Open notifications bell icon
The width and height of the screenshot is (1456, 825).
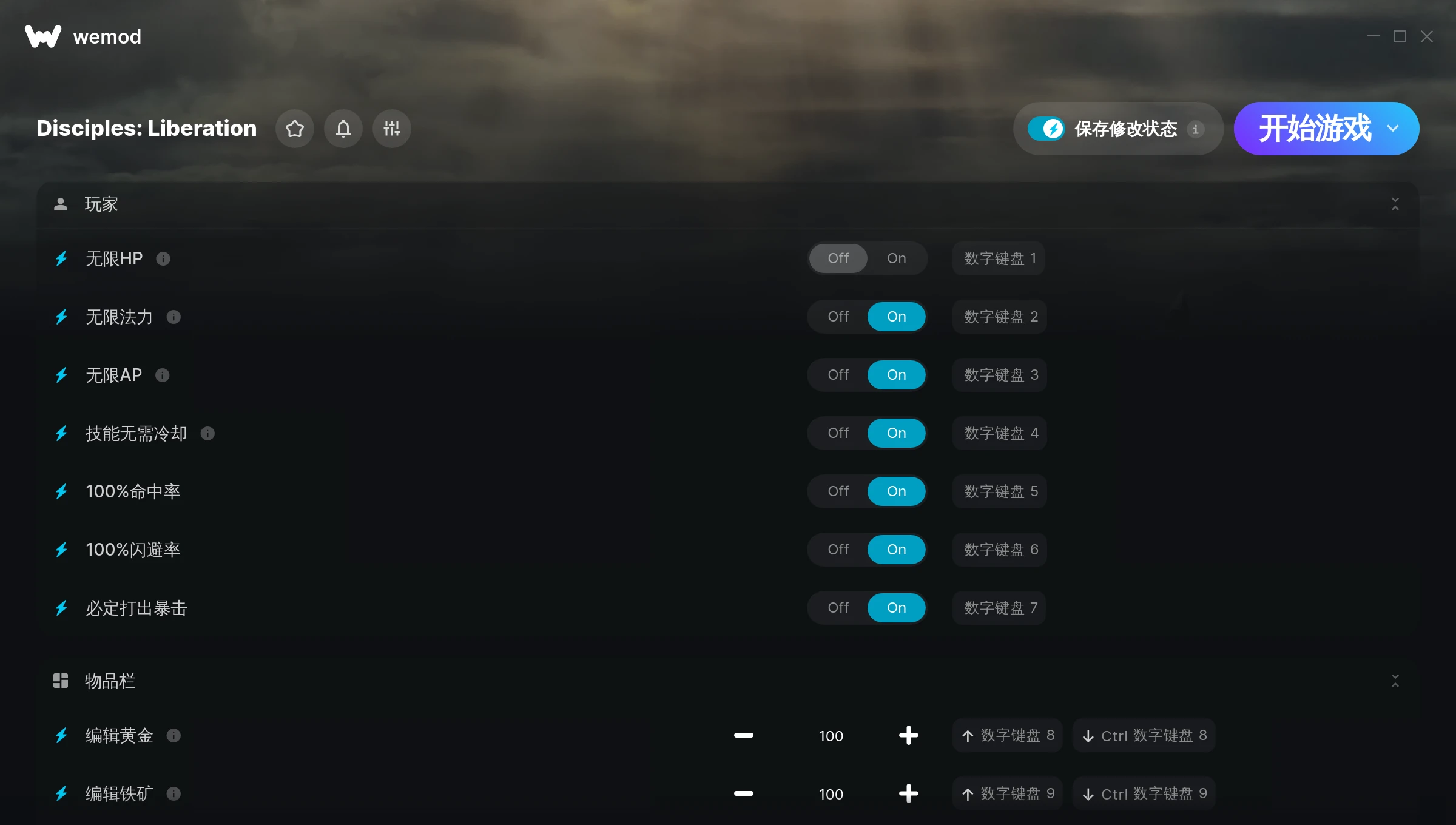click(x=343, y=129)
